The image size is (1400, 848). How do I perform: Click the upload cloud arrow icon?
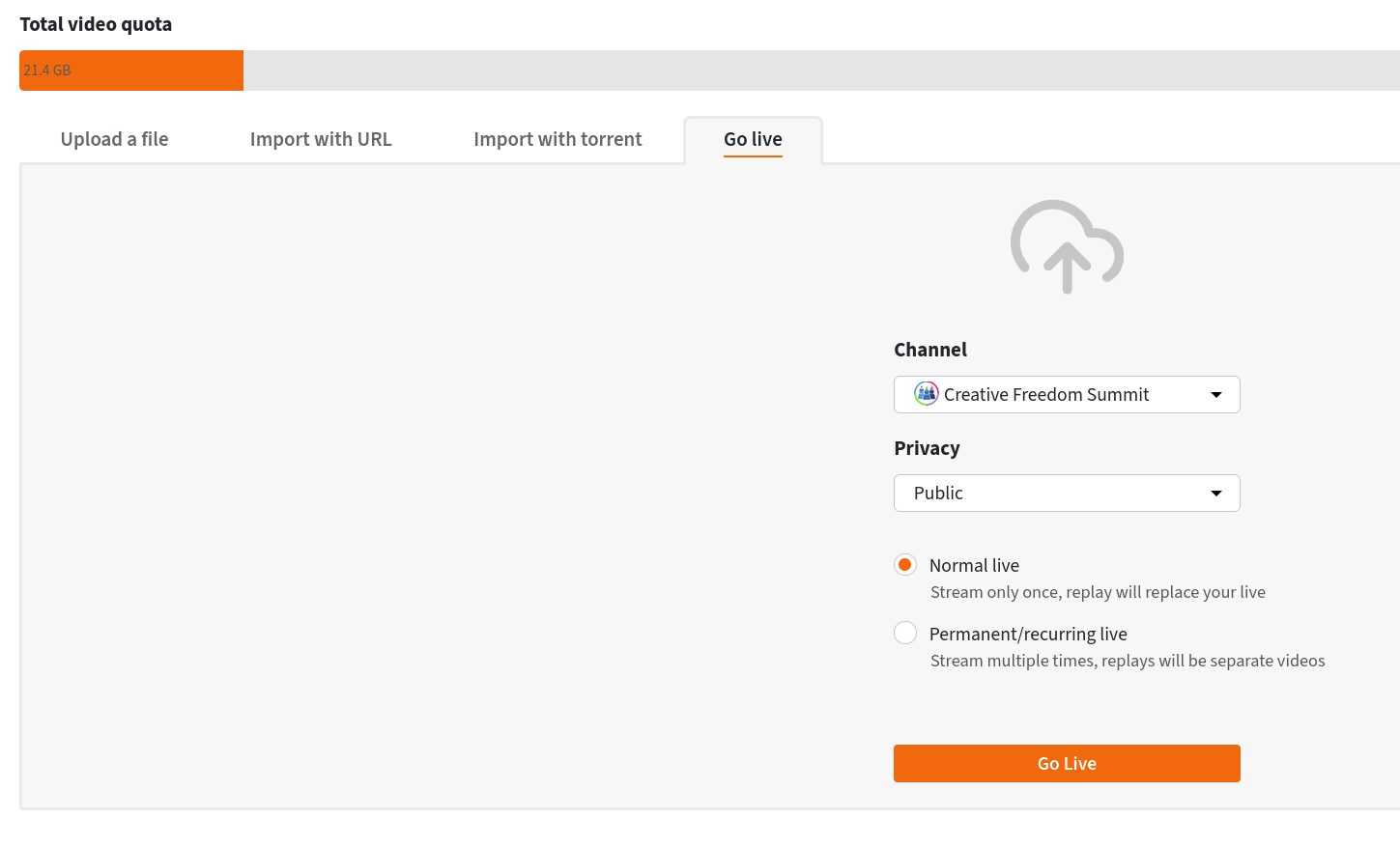1067,246
